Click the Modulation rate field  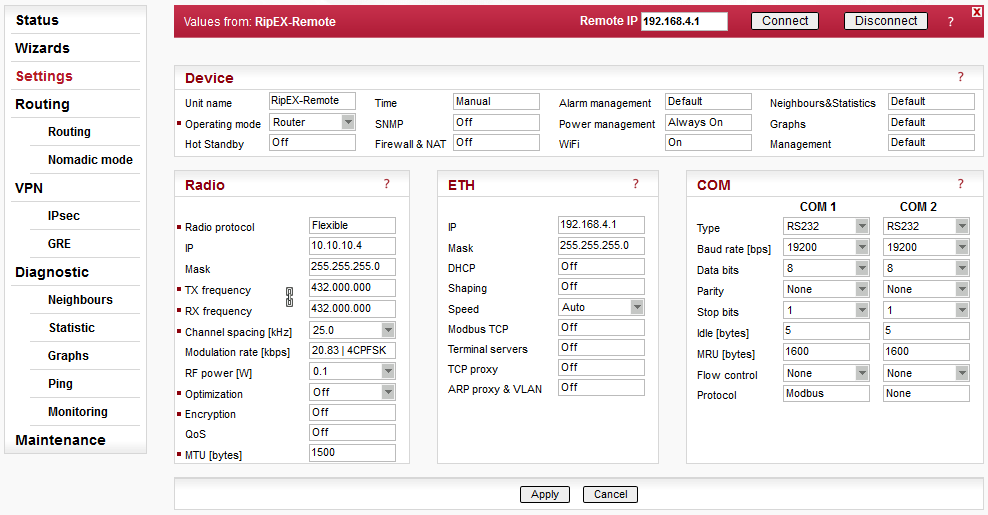(352, 350)
